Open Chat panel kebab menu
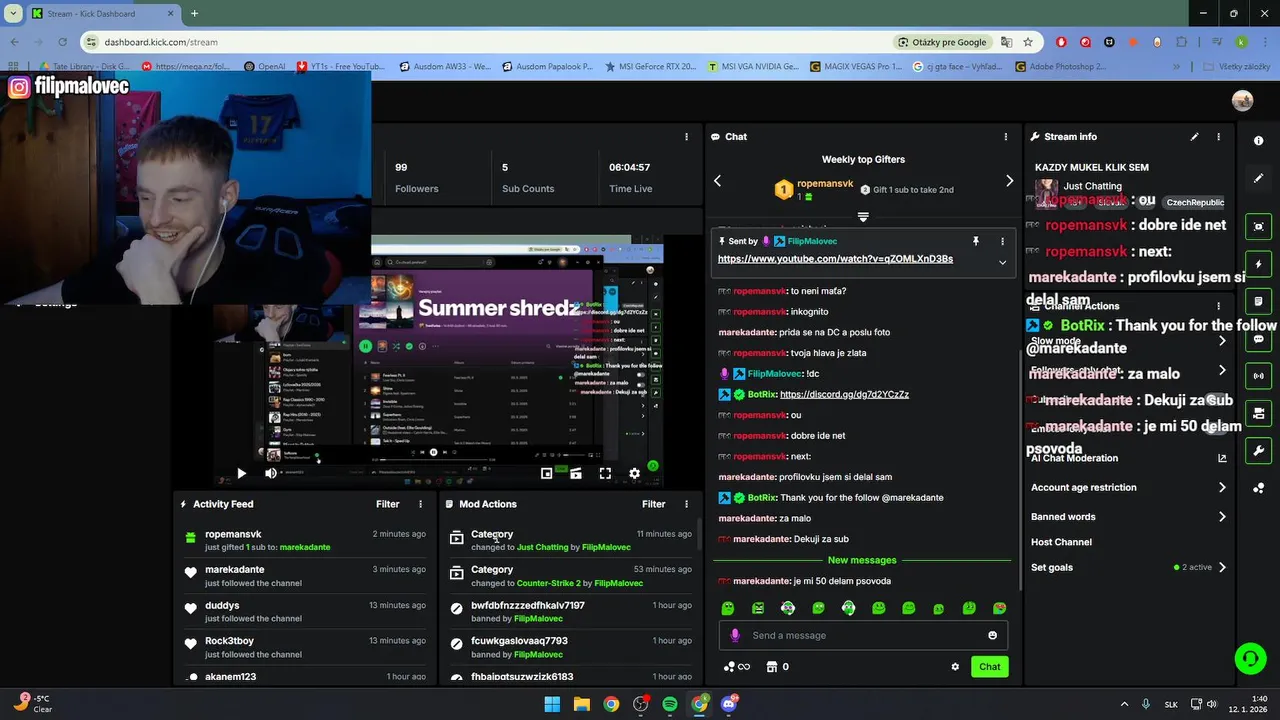This screenshot has height=720, width=1280. coord(1006,137)
